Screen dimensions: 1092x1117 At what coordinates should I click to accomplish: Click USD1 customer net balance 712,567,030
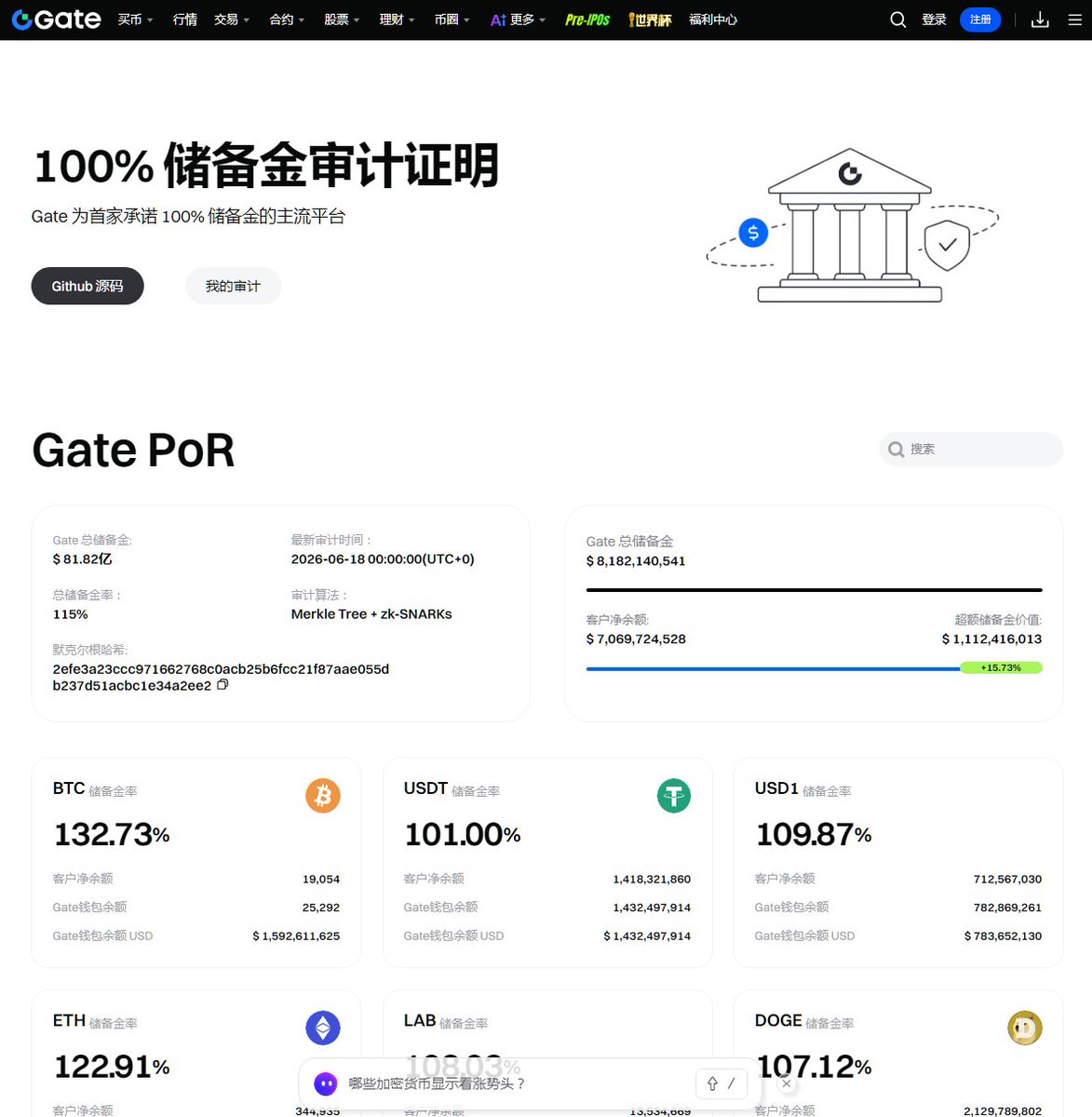[1007, 879]
